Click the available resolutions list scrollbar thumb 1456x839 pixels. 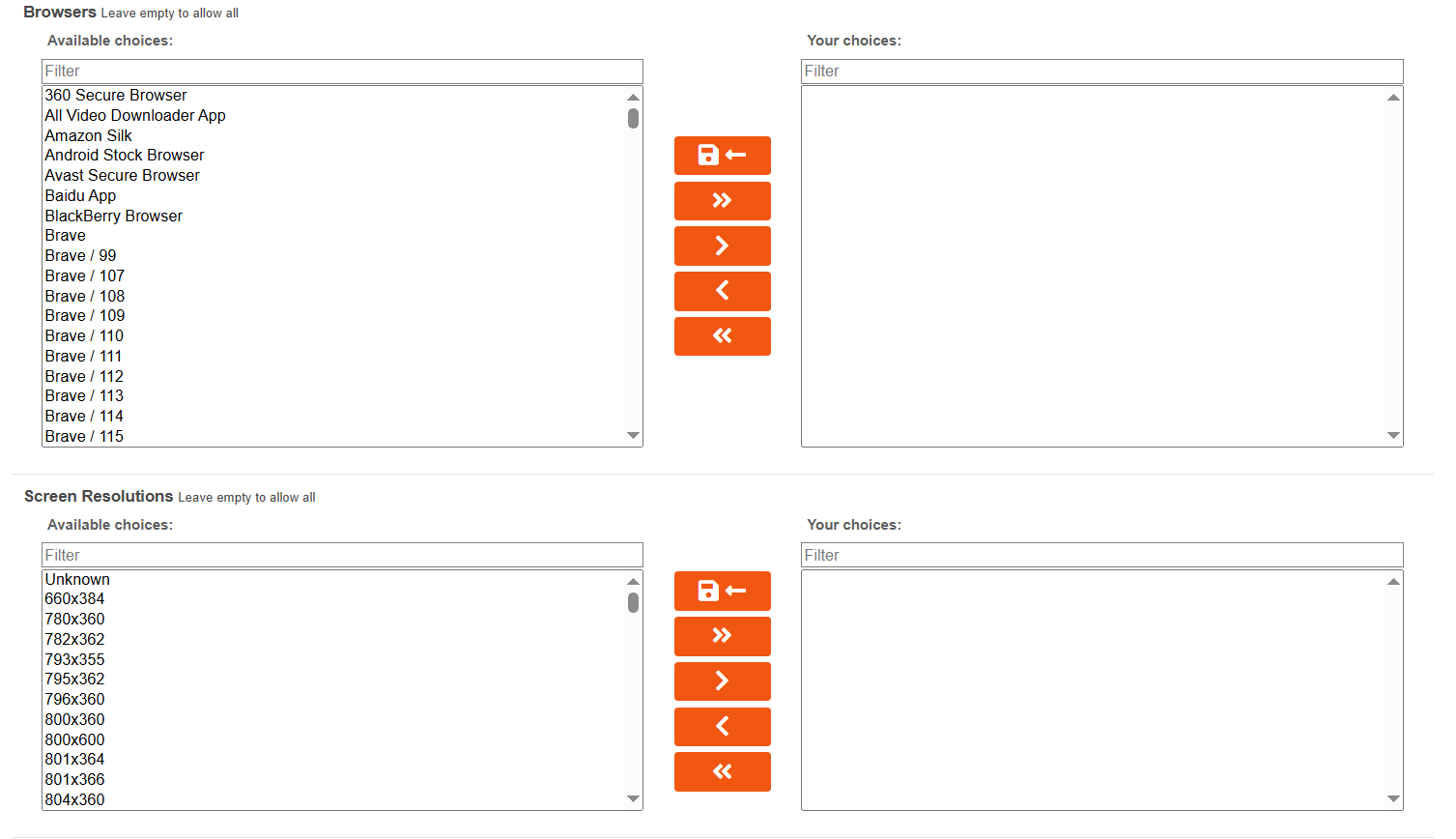(x=633, y=602)
